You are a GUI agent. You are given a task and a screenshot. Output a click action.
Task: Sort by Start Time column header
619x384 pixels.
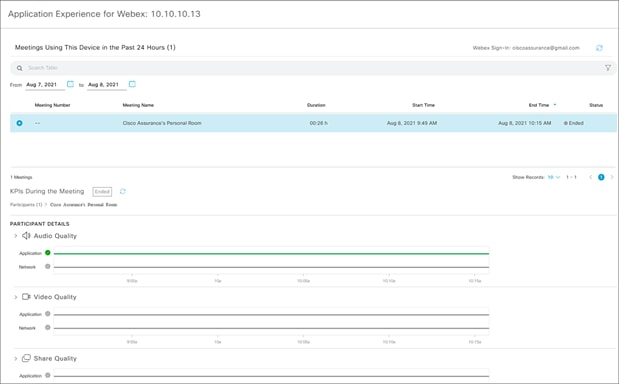click(x=423, y=105)
